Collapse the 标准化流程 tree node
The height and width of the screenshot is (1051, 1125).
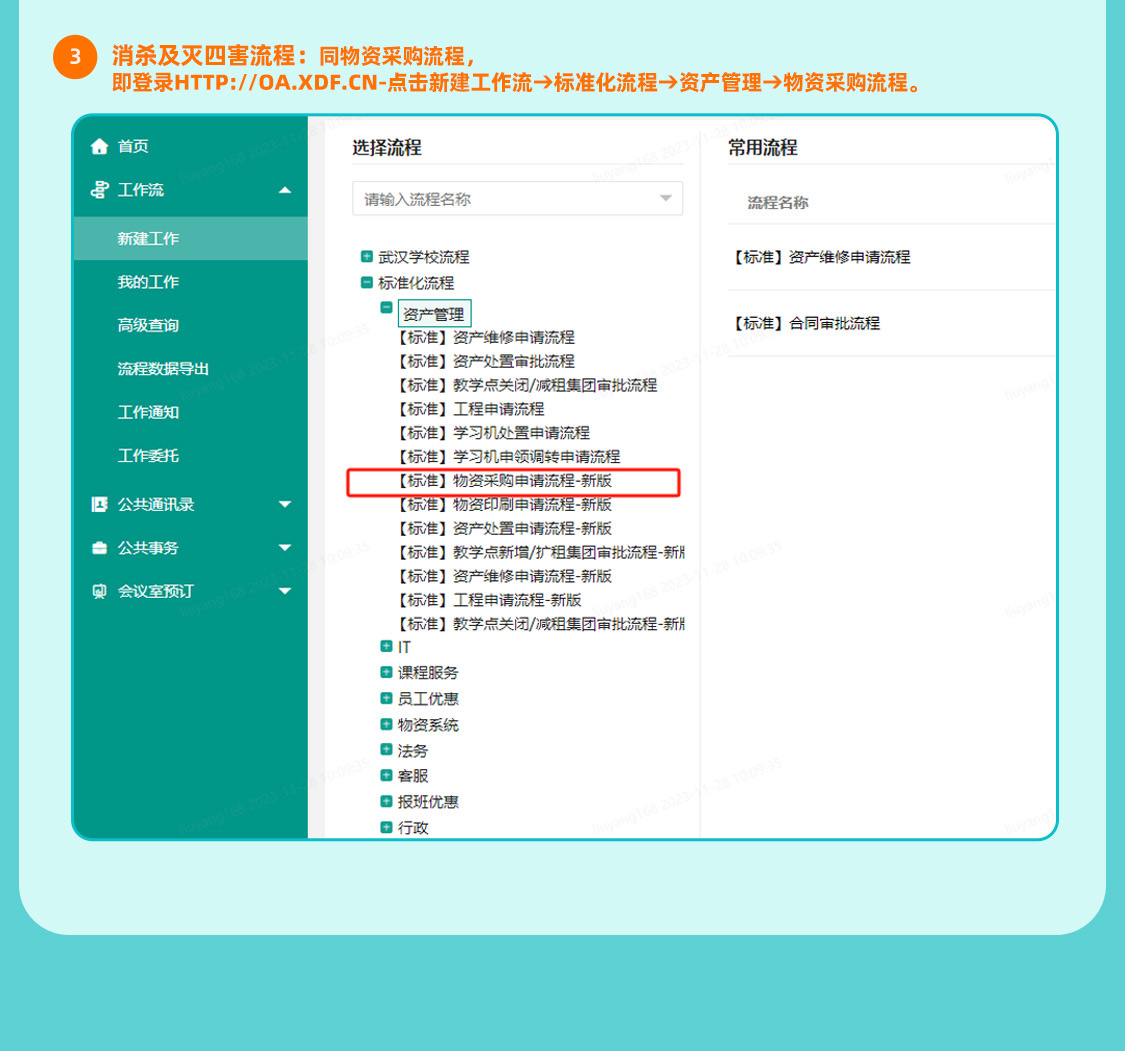[x=367, y=283]
